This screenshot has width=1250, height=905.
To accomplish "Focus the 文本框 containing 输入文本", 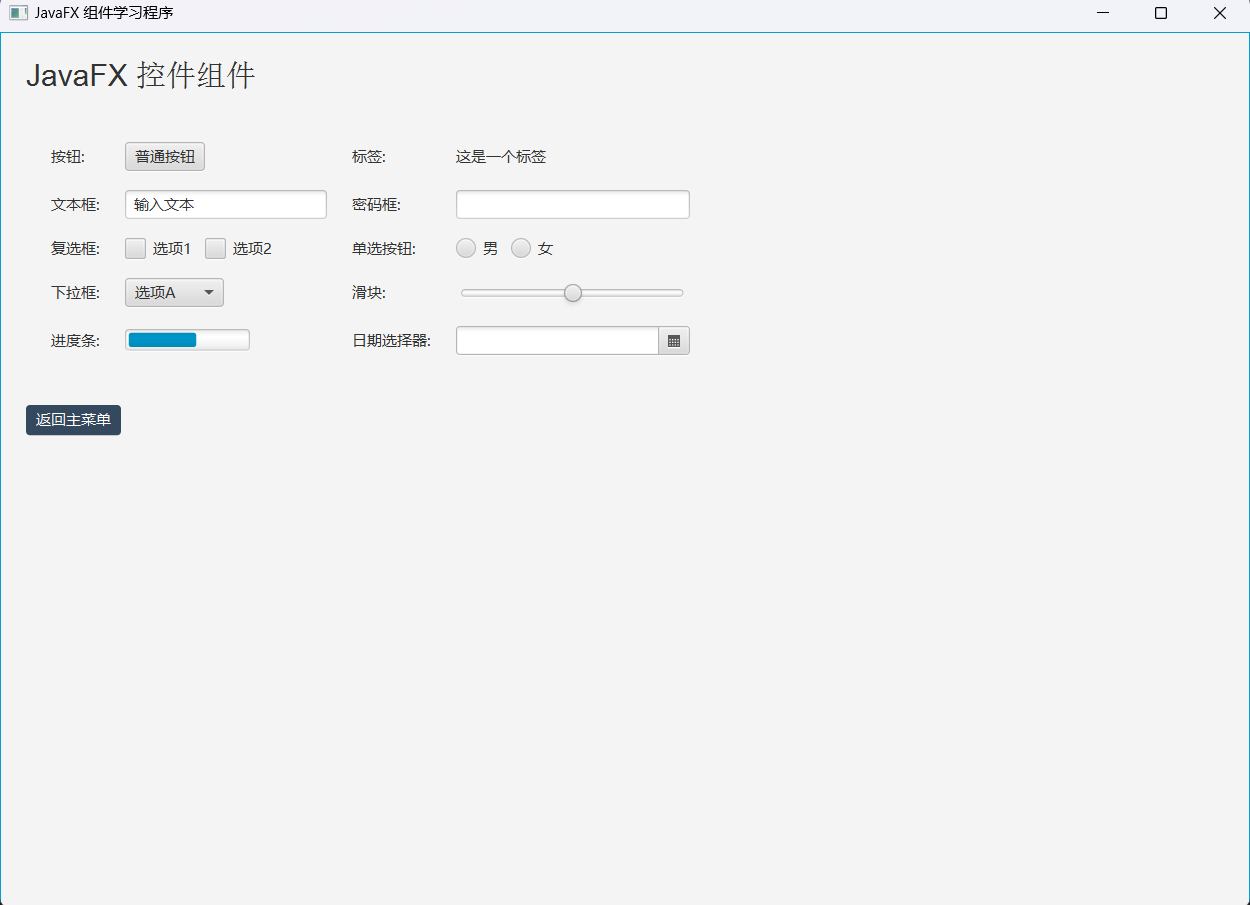I will 225,204.
